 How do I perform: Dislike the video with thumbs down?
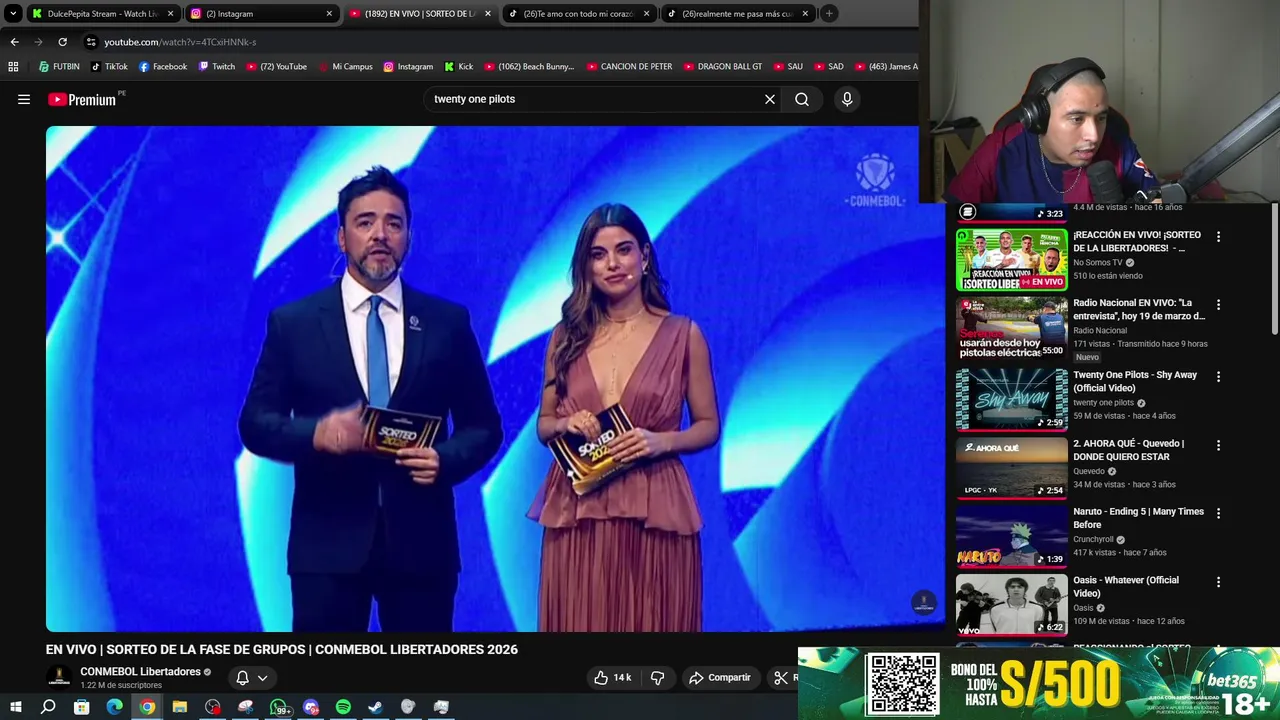click(657, 678)
